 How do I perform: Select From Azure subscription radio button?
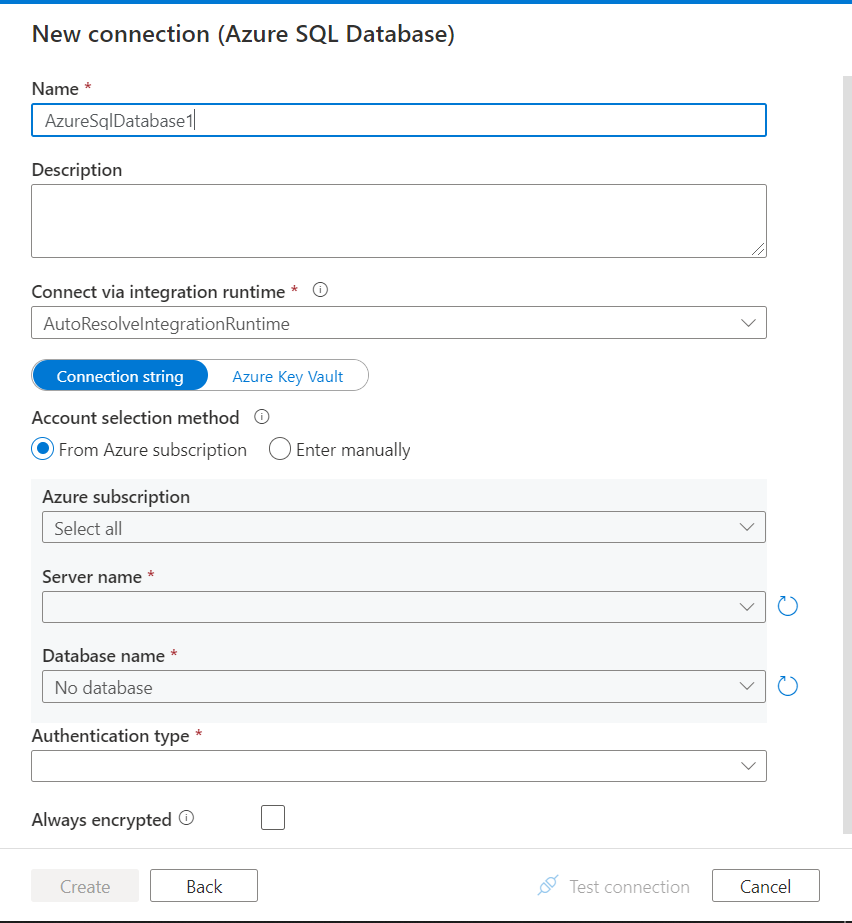coord(43,449)
